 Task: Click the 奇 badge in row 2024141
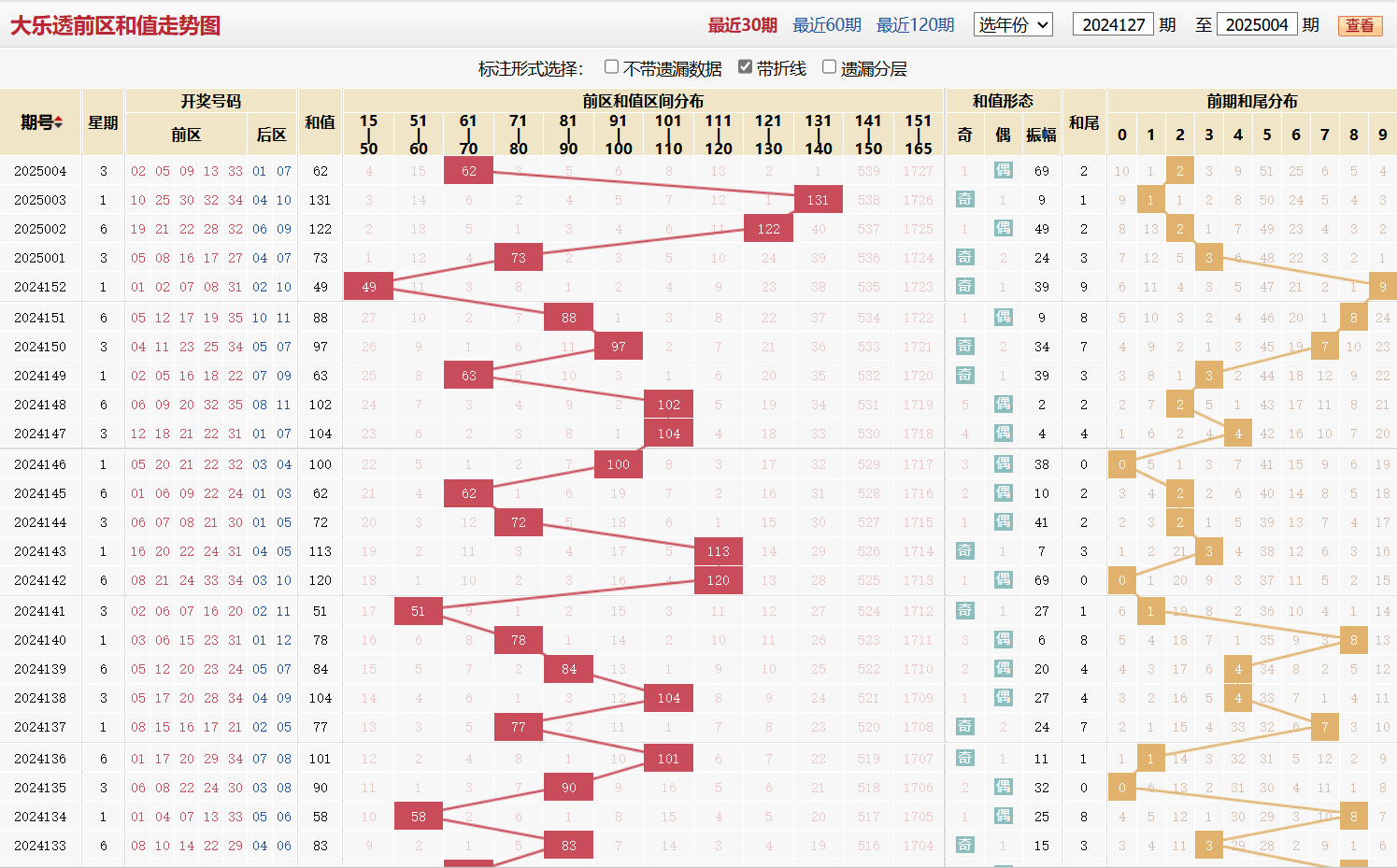tap(964, 611)
